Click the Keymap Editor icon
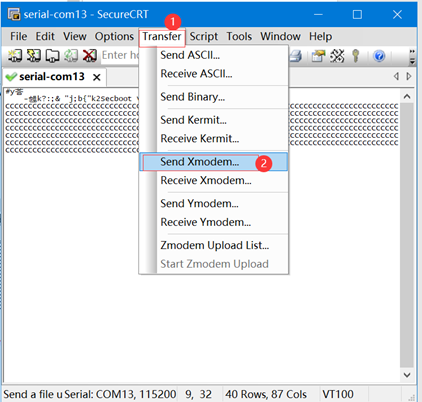This screenshot has width=422, height=402. coord(337,56)
